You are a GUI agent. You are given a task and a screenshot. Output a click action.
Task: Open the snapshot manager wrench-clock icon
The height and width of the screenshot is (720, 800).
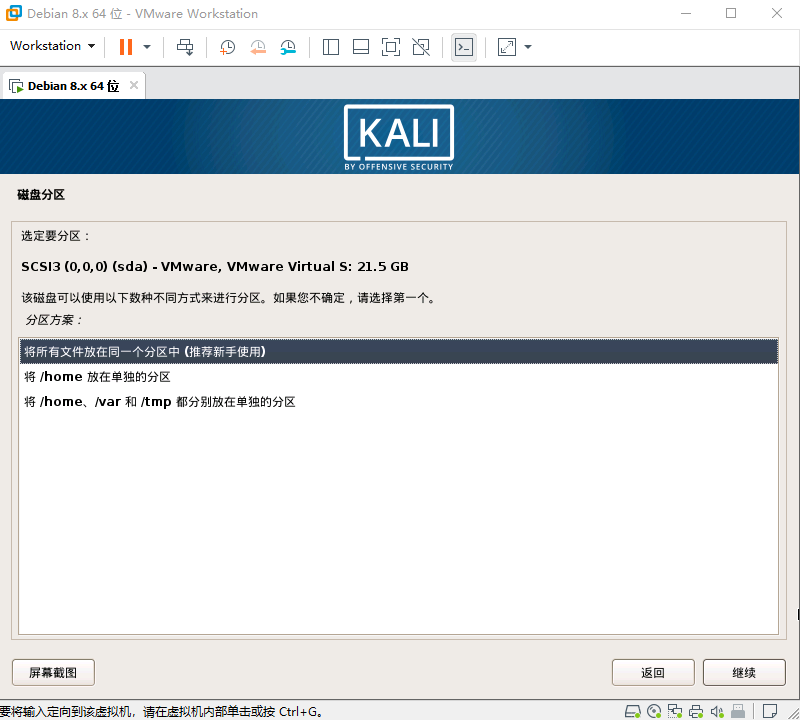pyautogui.click(x=288, y=47)
